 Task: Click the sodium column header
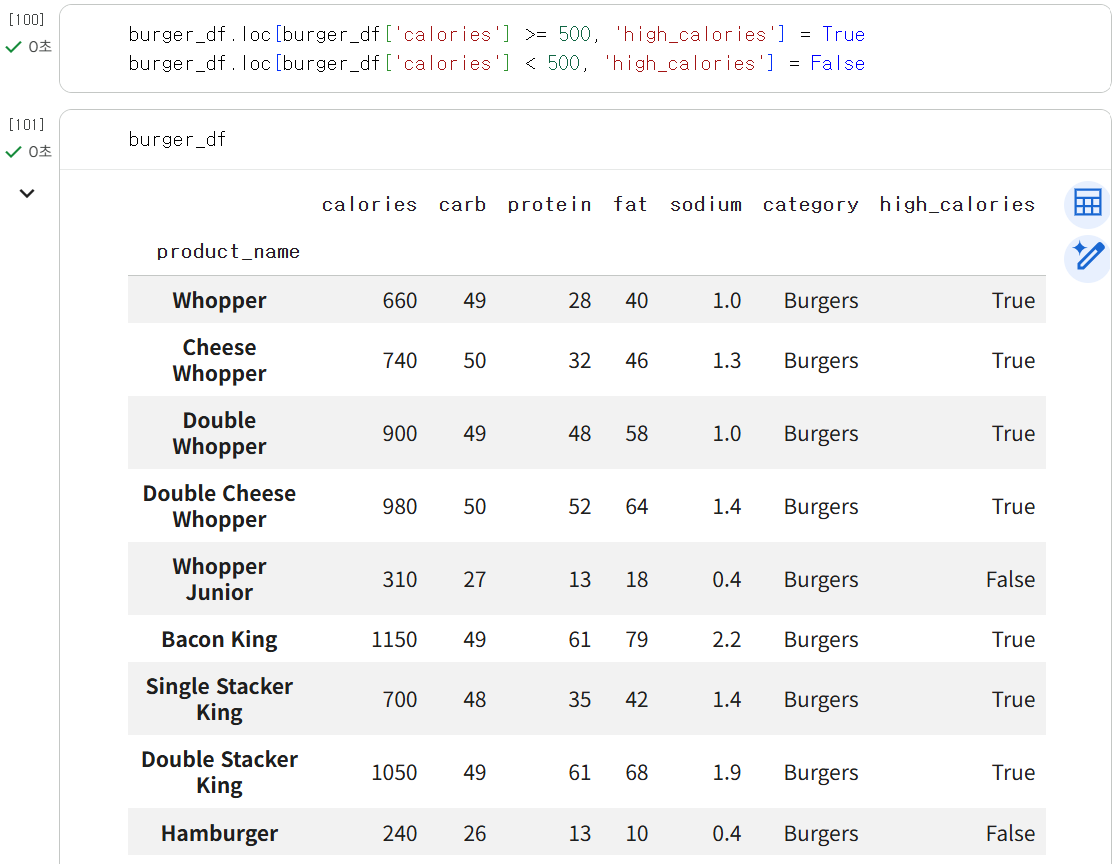pyautogui.click(x=705, y=205)
